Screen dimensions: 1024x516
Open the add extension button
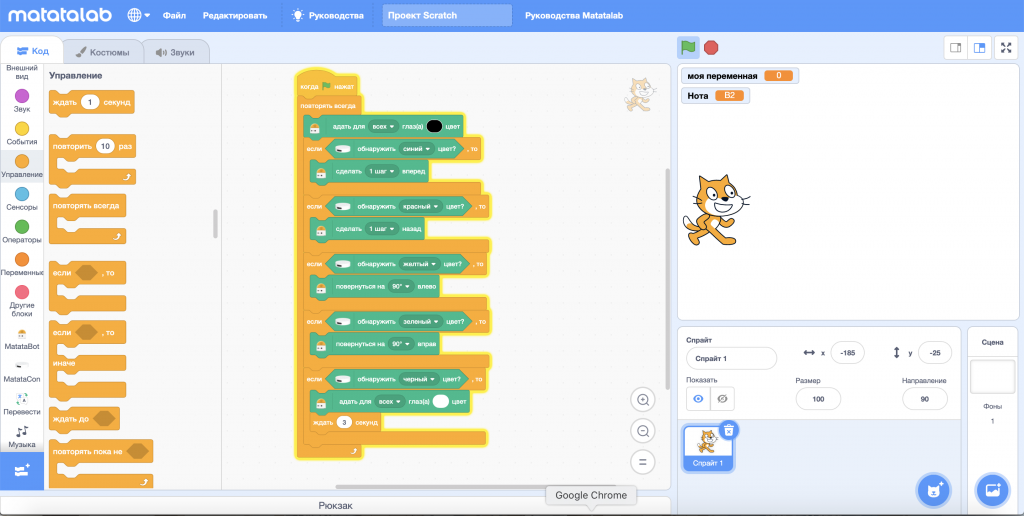coord(22,469)
